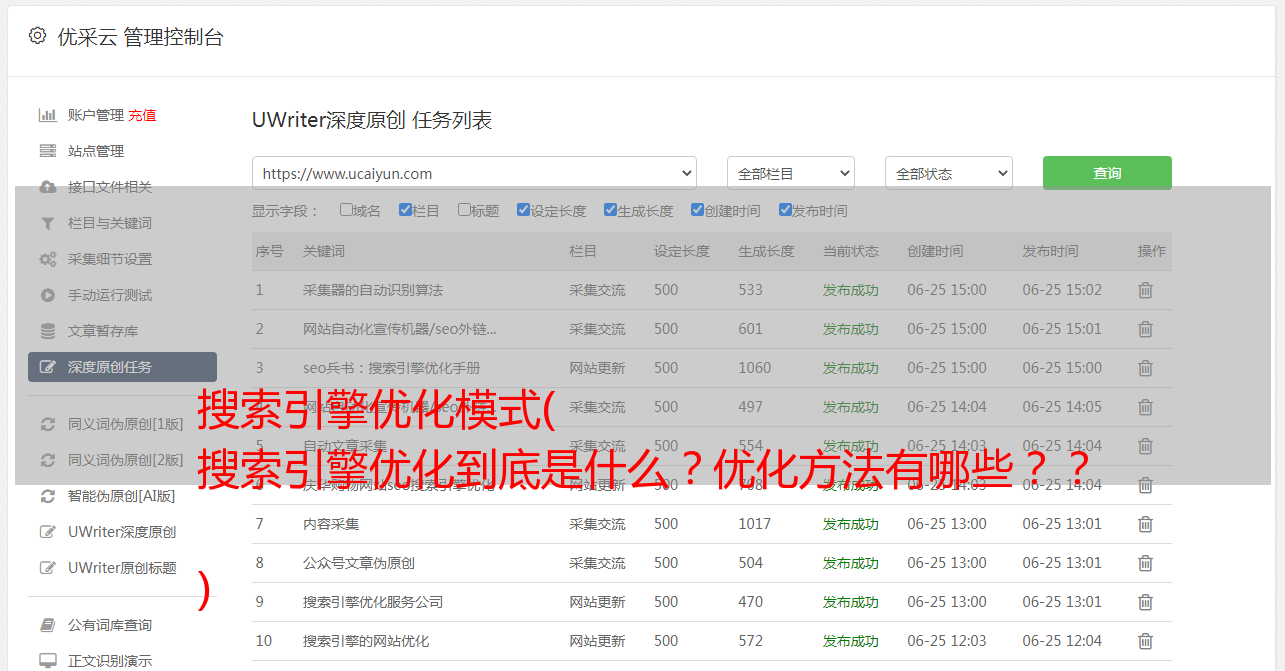Enable the 域名 display field checkbox
Viewport: 1285px width, 671px height.
tap(346, 210)
